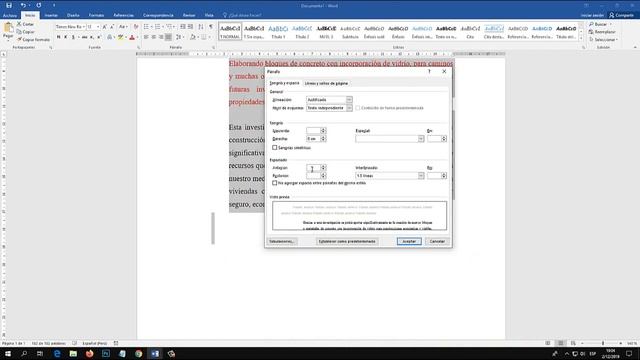Click the Reemplazar button
The height and width of the screenshot is (360, 640).
tap(602, 32)
